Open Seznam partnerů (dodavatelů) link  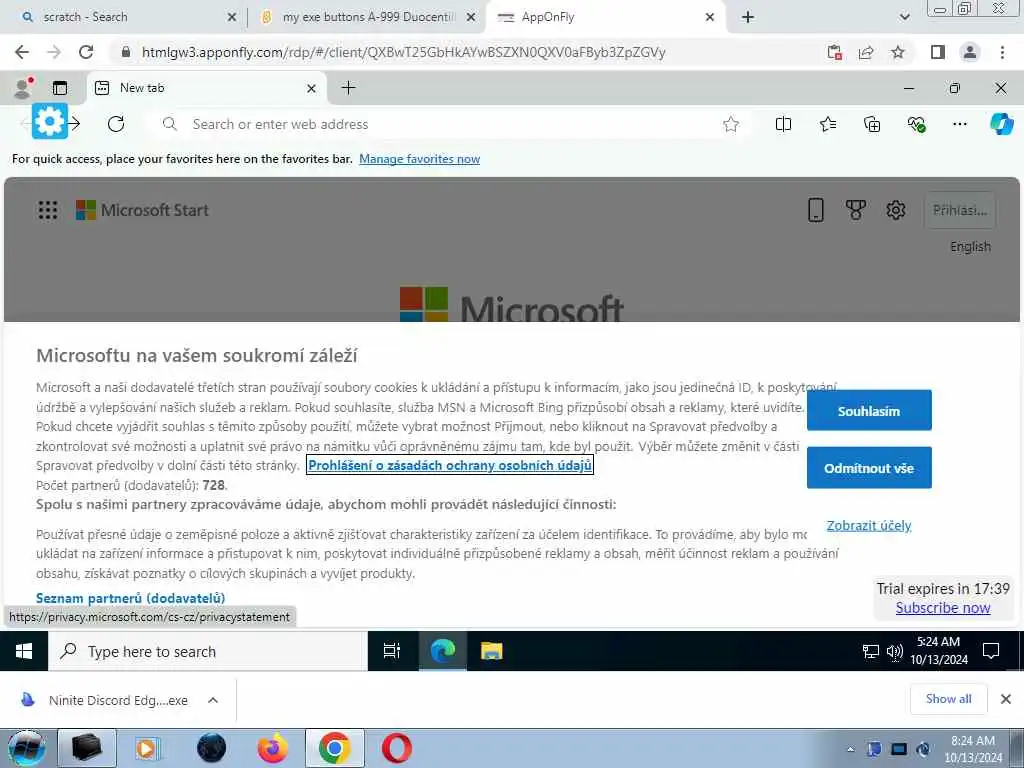(131, 598)
